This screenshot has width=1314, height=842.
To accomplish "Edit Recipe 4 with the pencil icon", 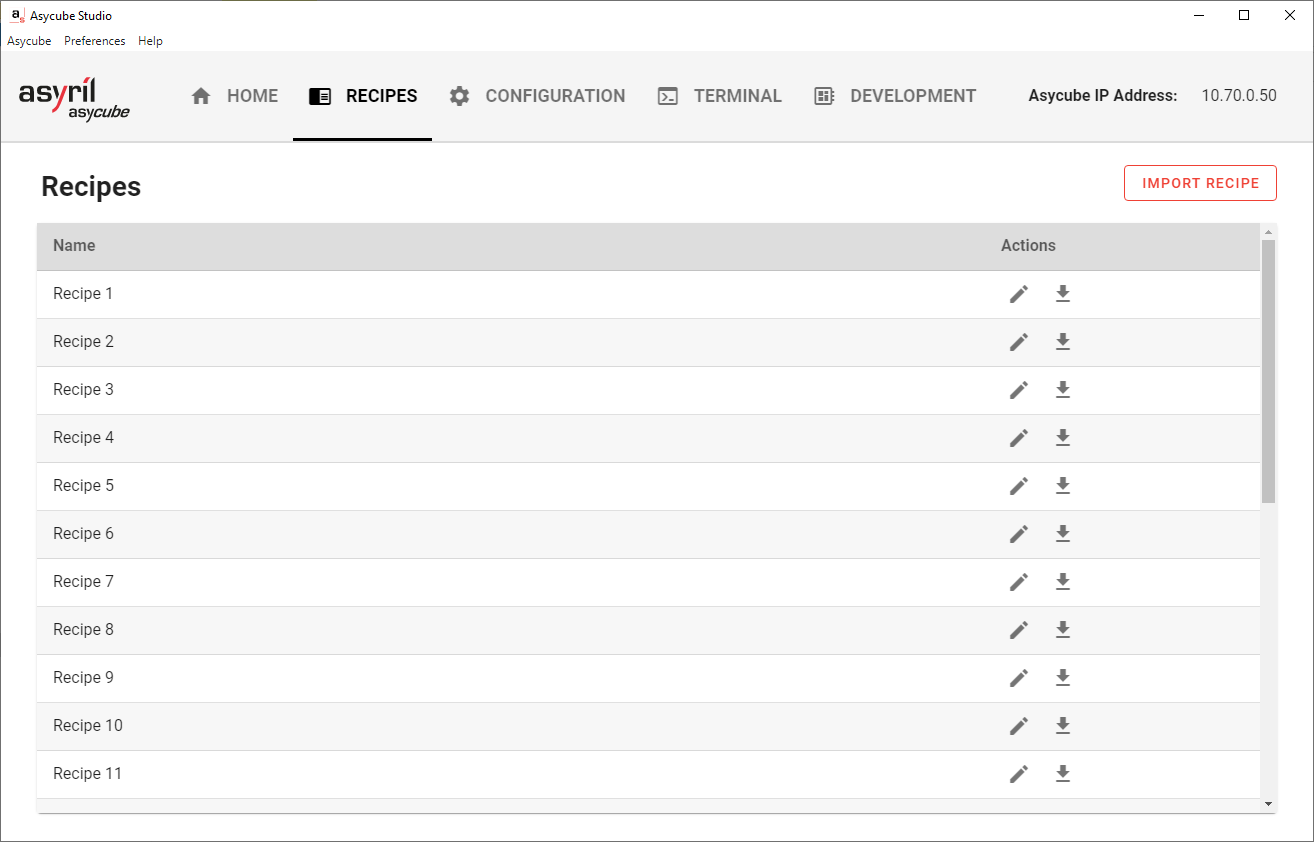I will point(1019,438).
